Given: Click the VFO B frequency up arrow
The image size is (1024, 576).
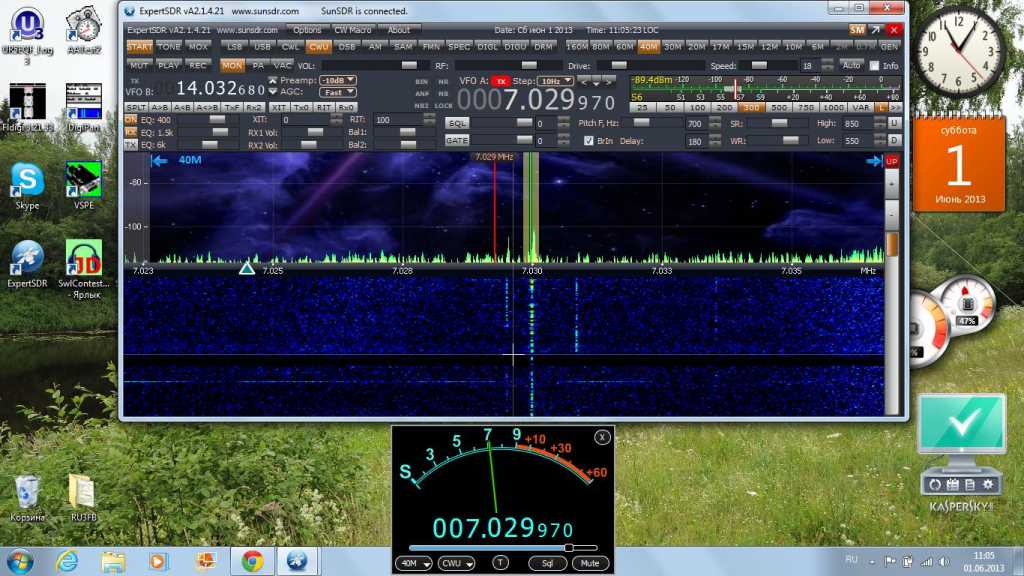Looking at the screenshot, I should [x=273, y=80].
